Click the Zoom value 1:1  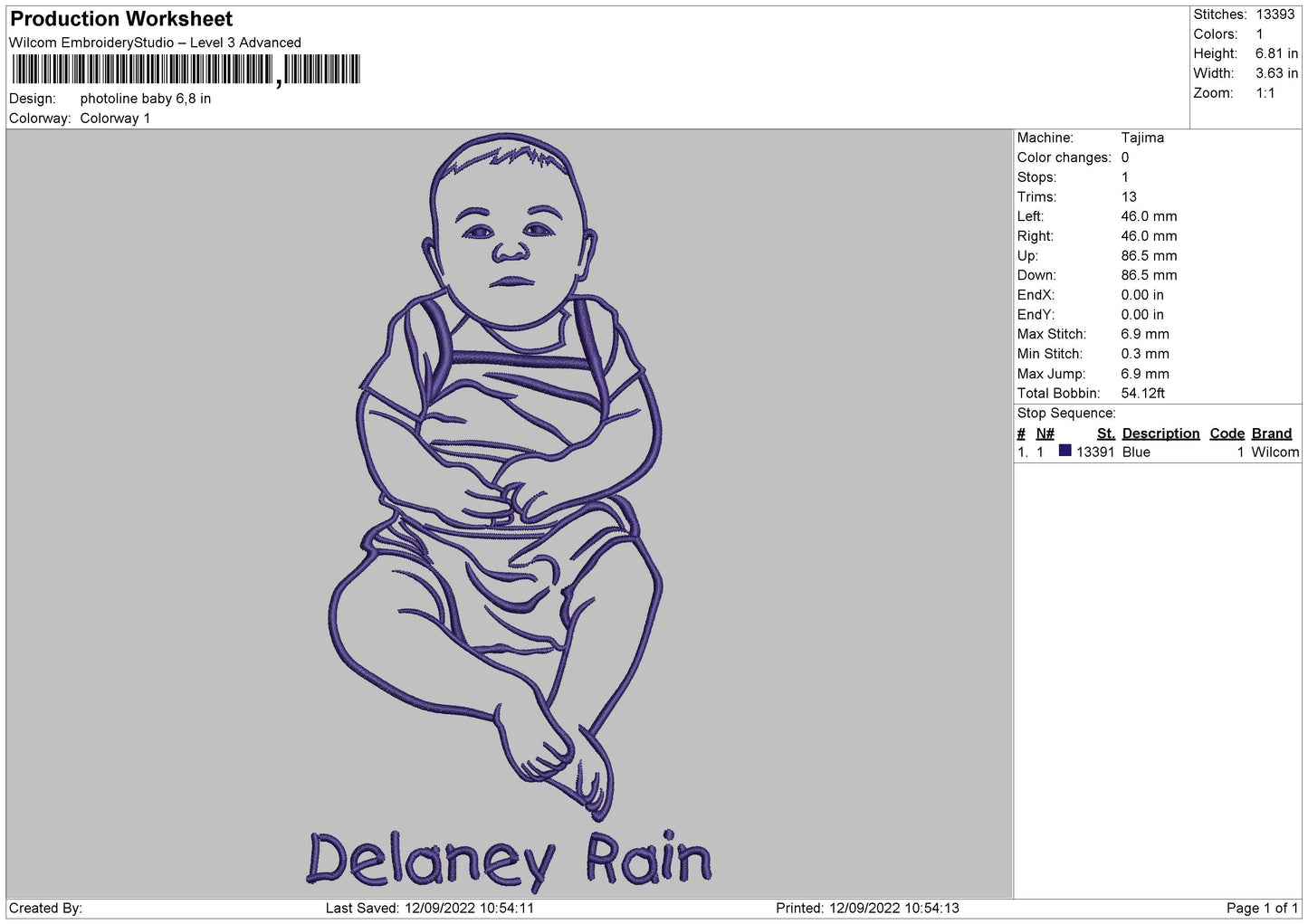1265,93
